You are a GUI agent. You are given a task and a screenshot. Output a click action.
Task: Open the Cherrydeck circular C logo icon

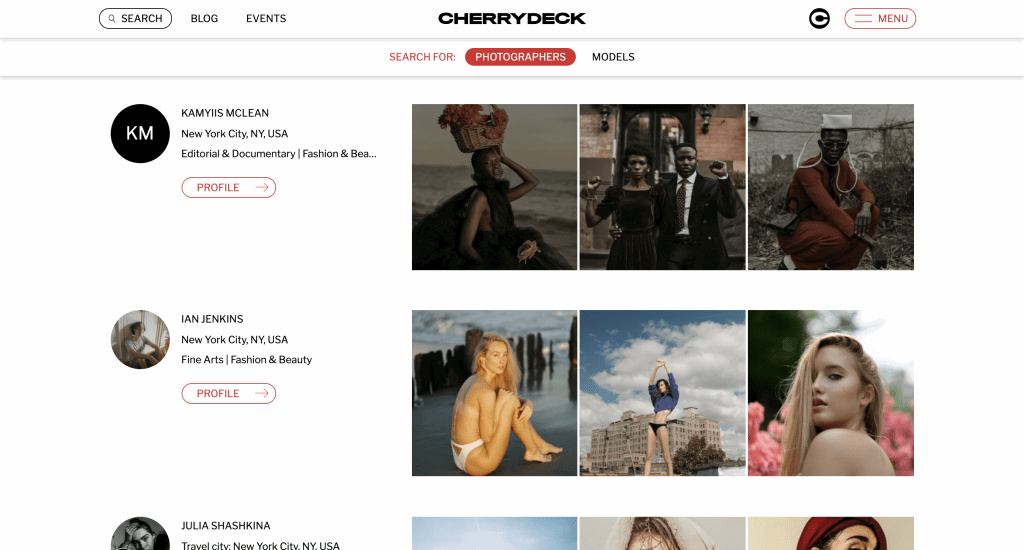(x=819, y=18)
